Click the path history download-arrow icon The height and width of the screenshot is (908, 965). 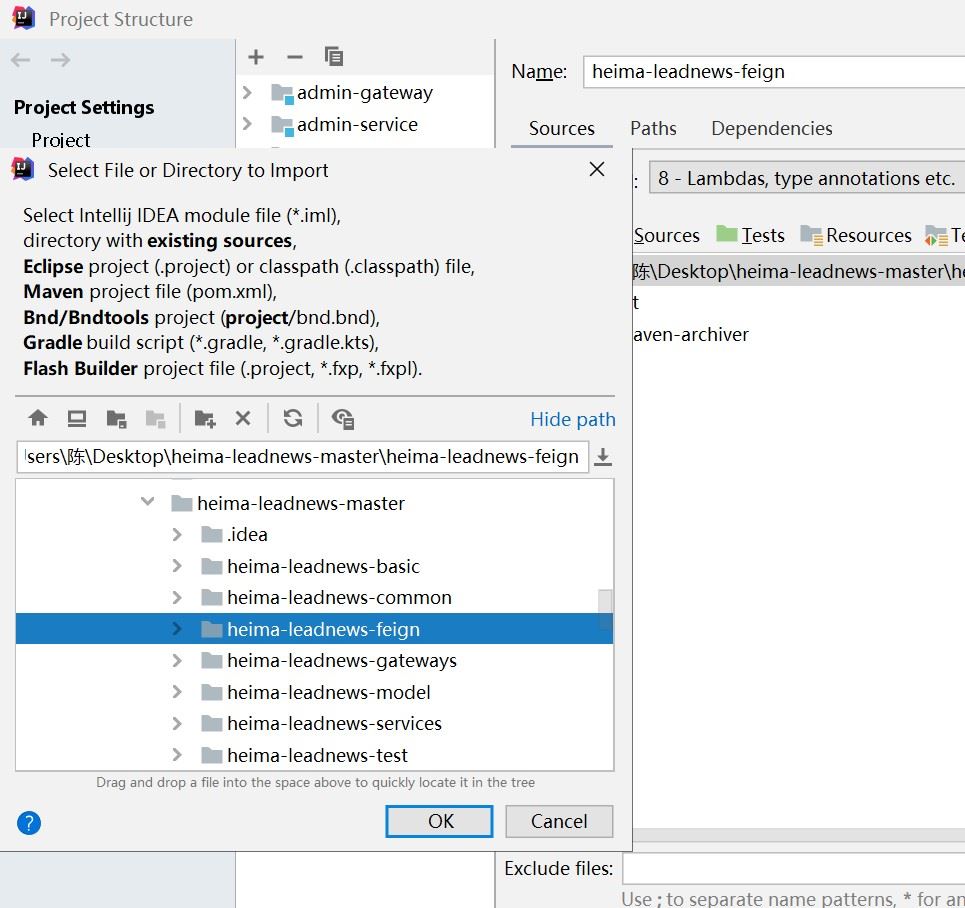click(x=603, y=457)
